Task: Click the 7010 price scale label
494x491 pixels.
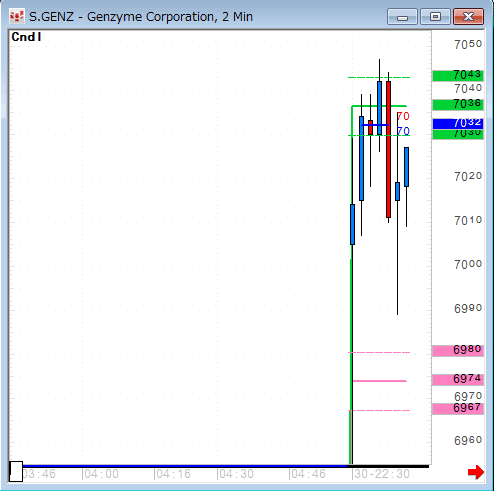Action: pos(468,220)
